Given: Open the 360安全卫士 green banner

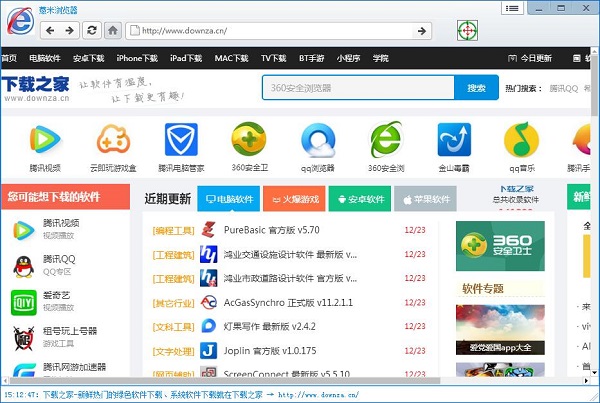Looking at the screenshot, I should pos(500,246).
